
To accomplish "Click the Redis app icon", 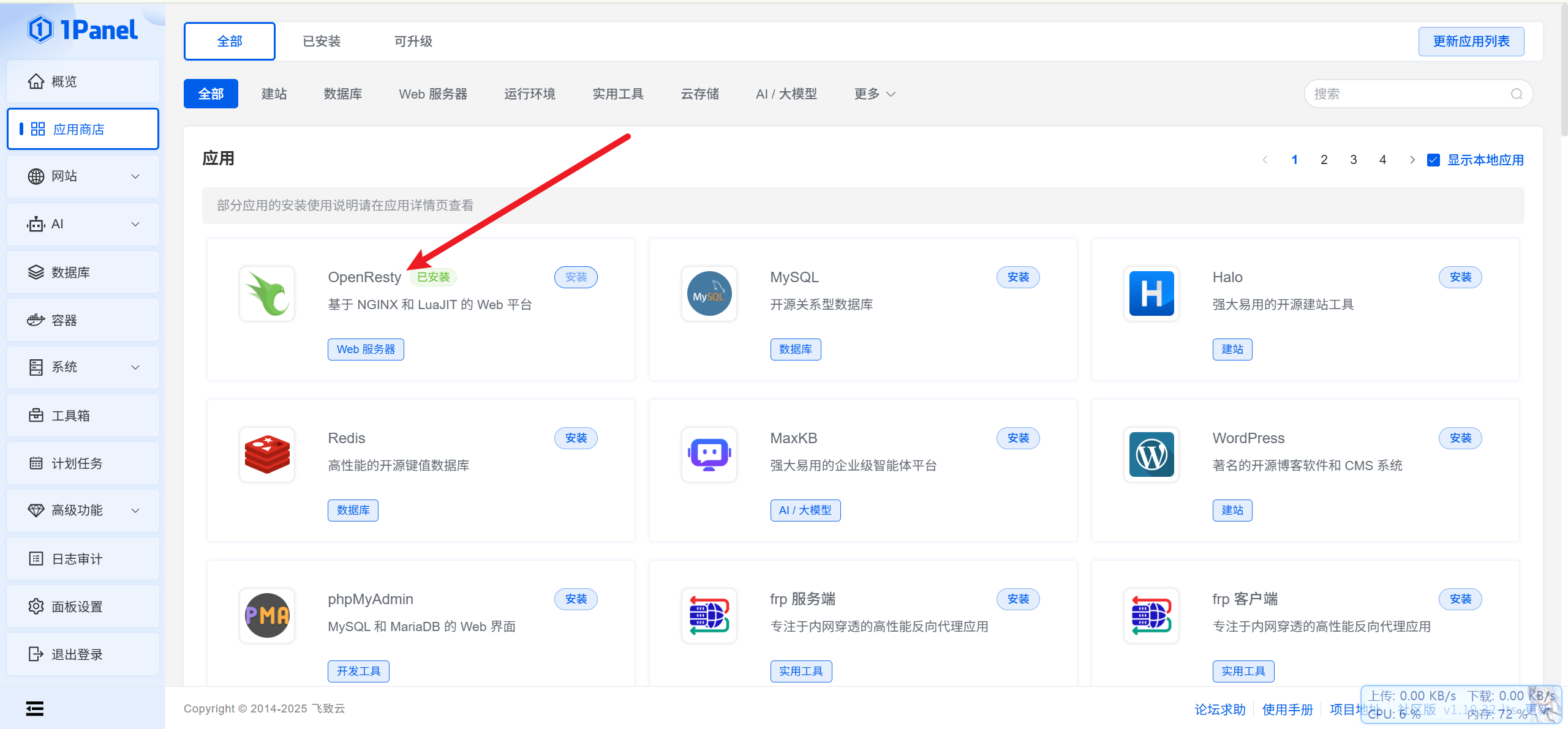I will click(267, 455).
